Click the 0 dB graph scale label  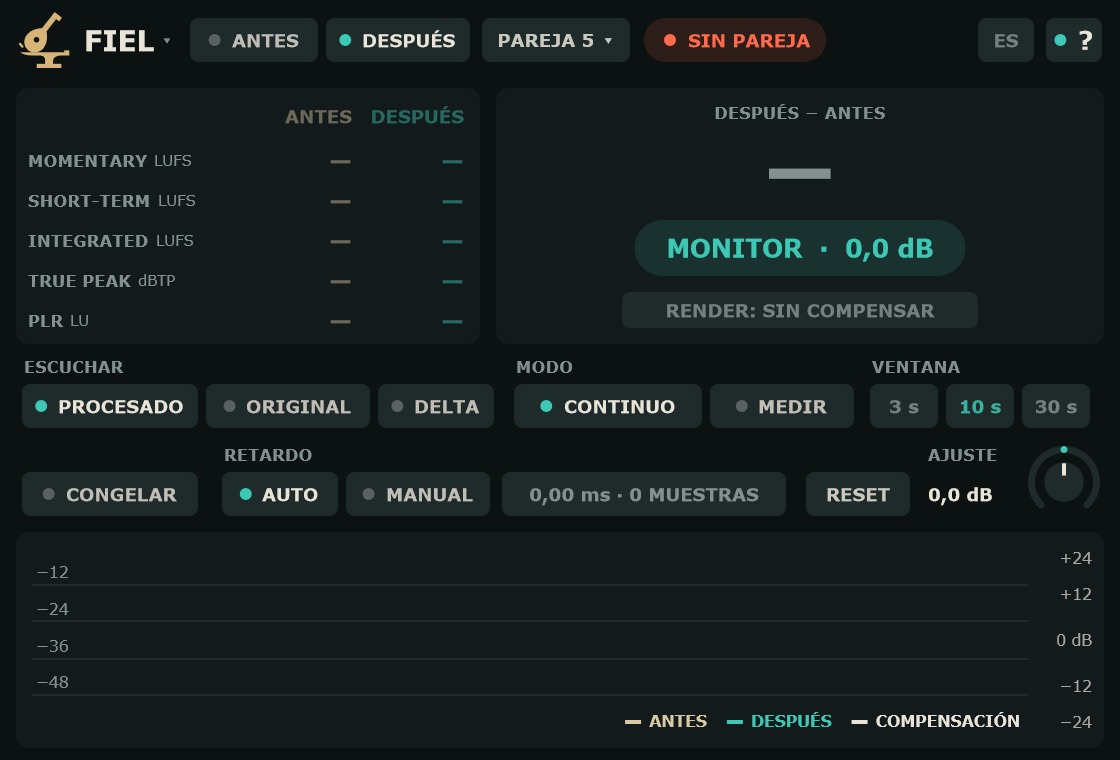[x=1074, y=640]
